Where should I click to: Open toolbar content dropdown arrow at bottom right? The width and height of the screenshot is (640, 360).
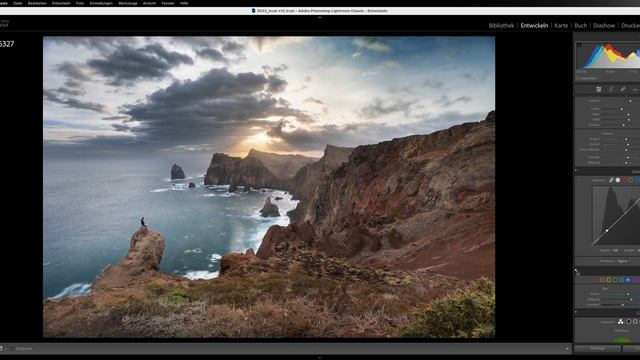coord(567,349)
